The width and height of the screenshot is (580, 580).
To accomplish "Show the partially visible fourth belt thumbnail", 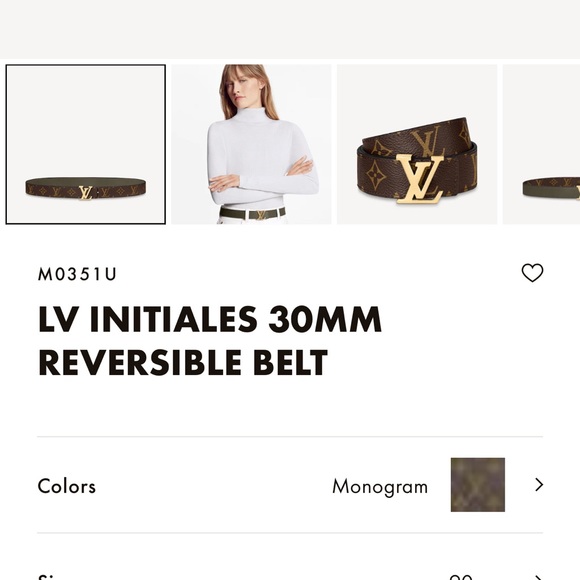I will click(541, 144).
